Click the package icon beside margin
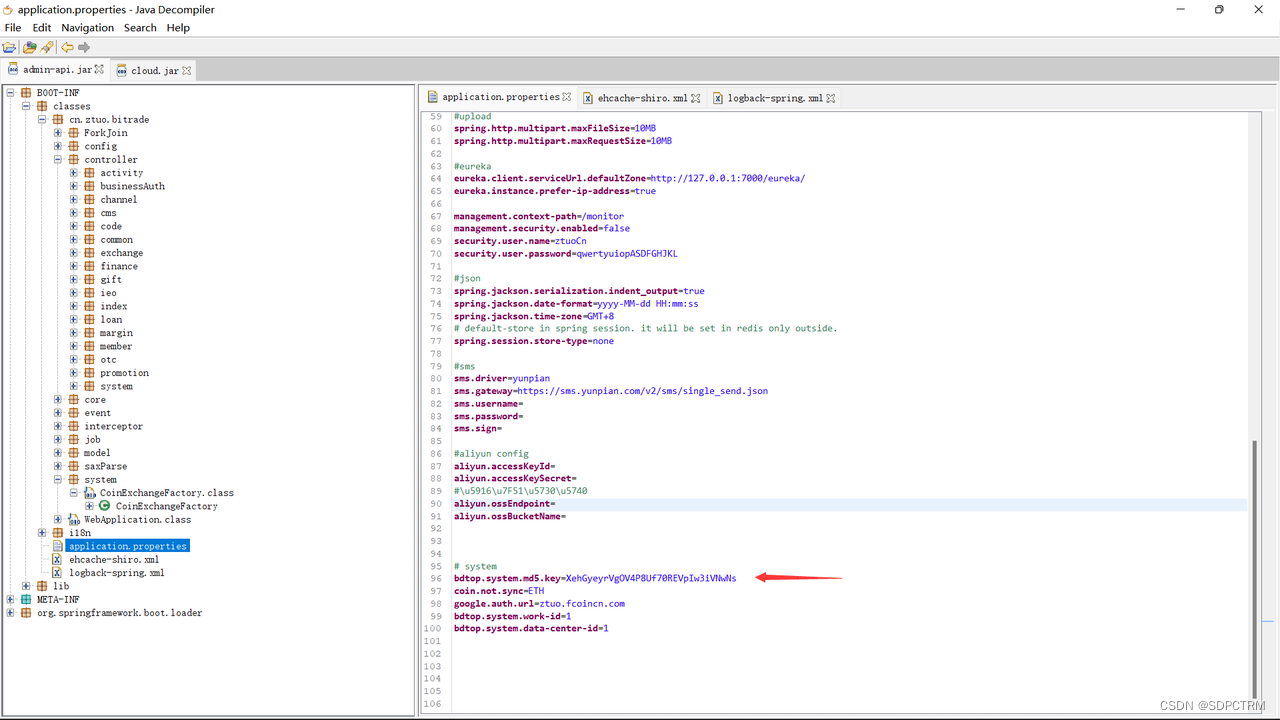1280x720 pixels. click(89, 333)
